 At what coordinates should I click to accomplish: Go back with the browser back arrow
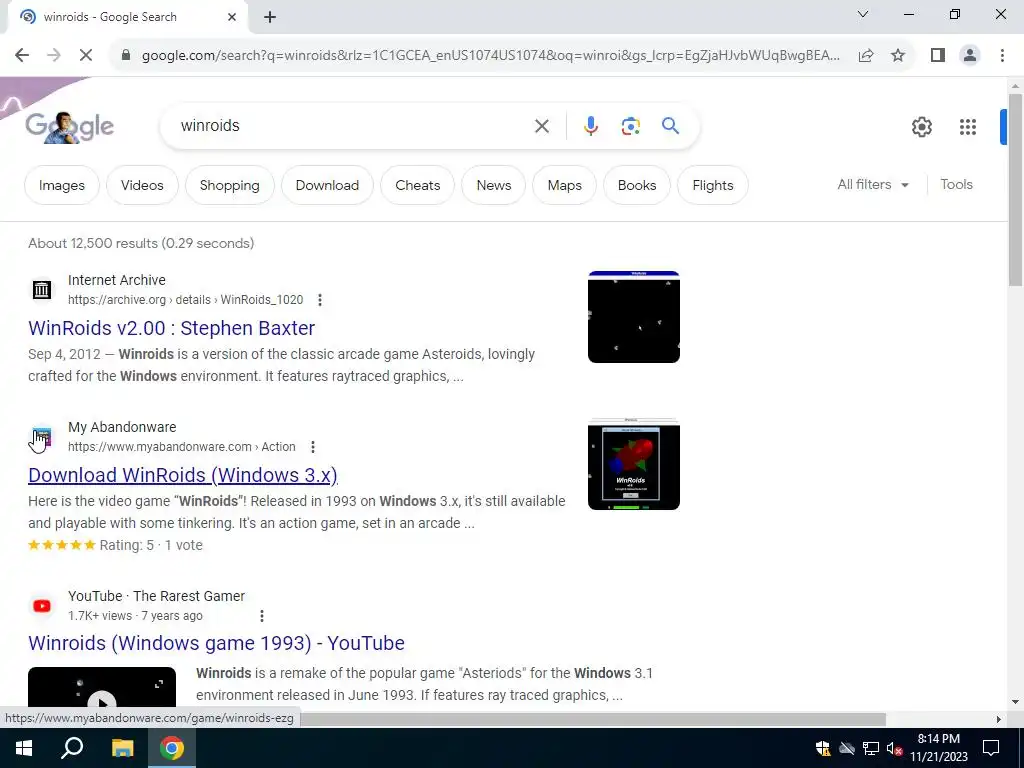[22, 56]
